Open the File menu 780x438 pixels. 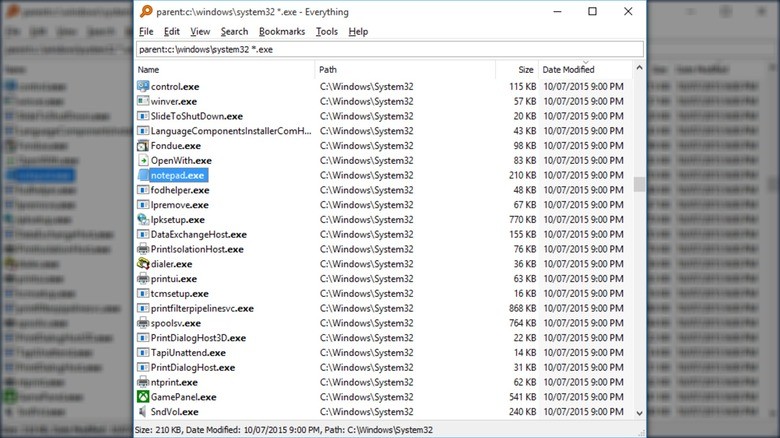(x=146, y=32)
